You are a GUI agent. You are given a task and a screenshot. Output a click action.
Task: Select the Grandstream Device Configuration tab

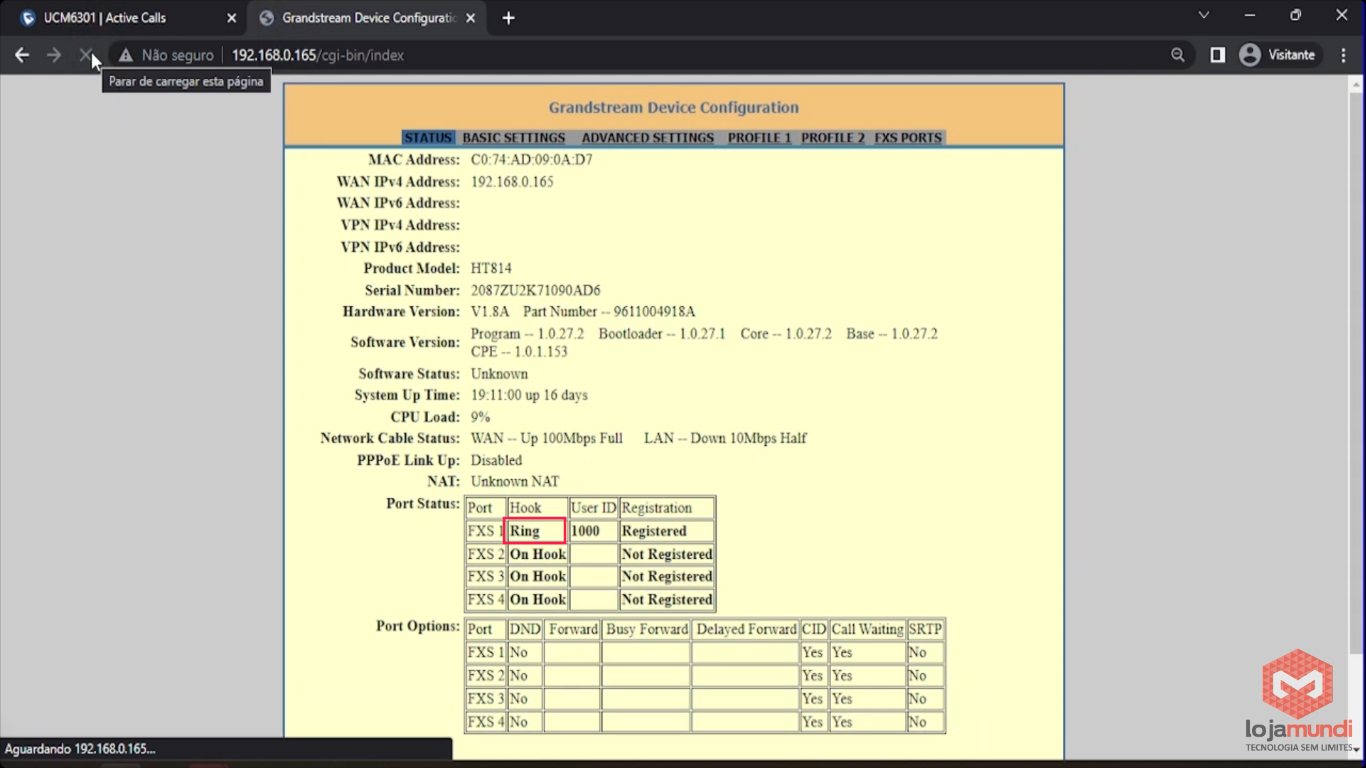365,18
